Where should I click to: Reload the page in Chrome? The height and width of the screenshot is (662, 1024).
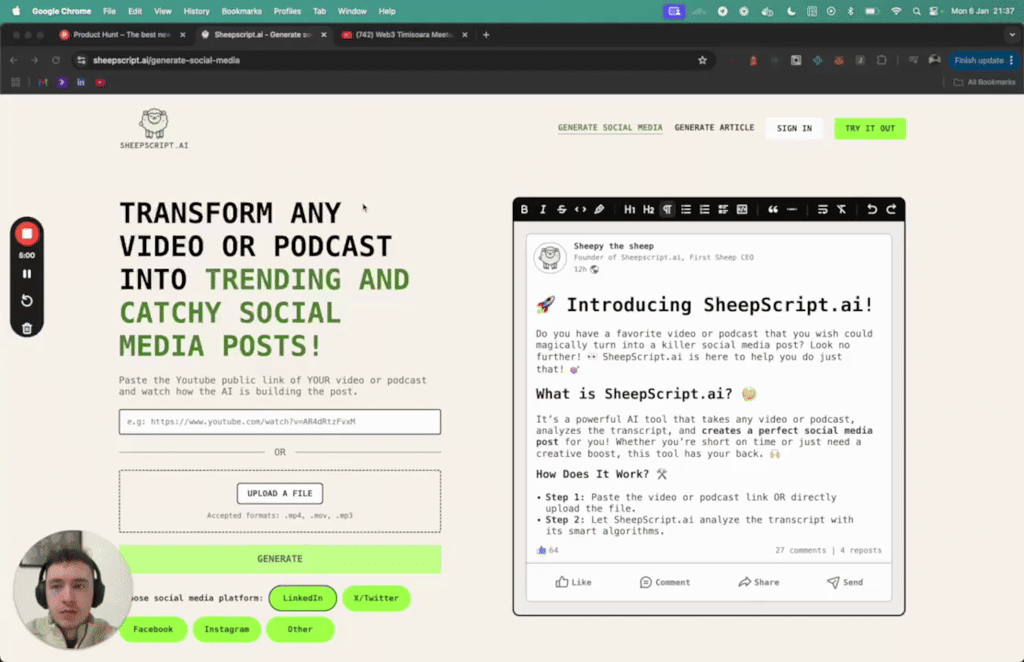point(56,60)
